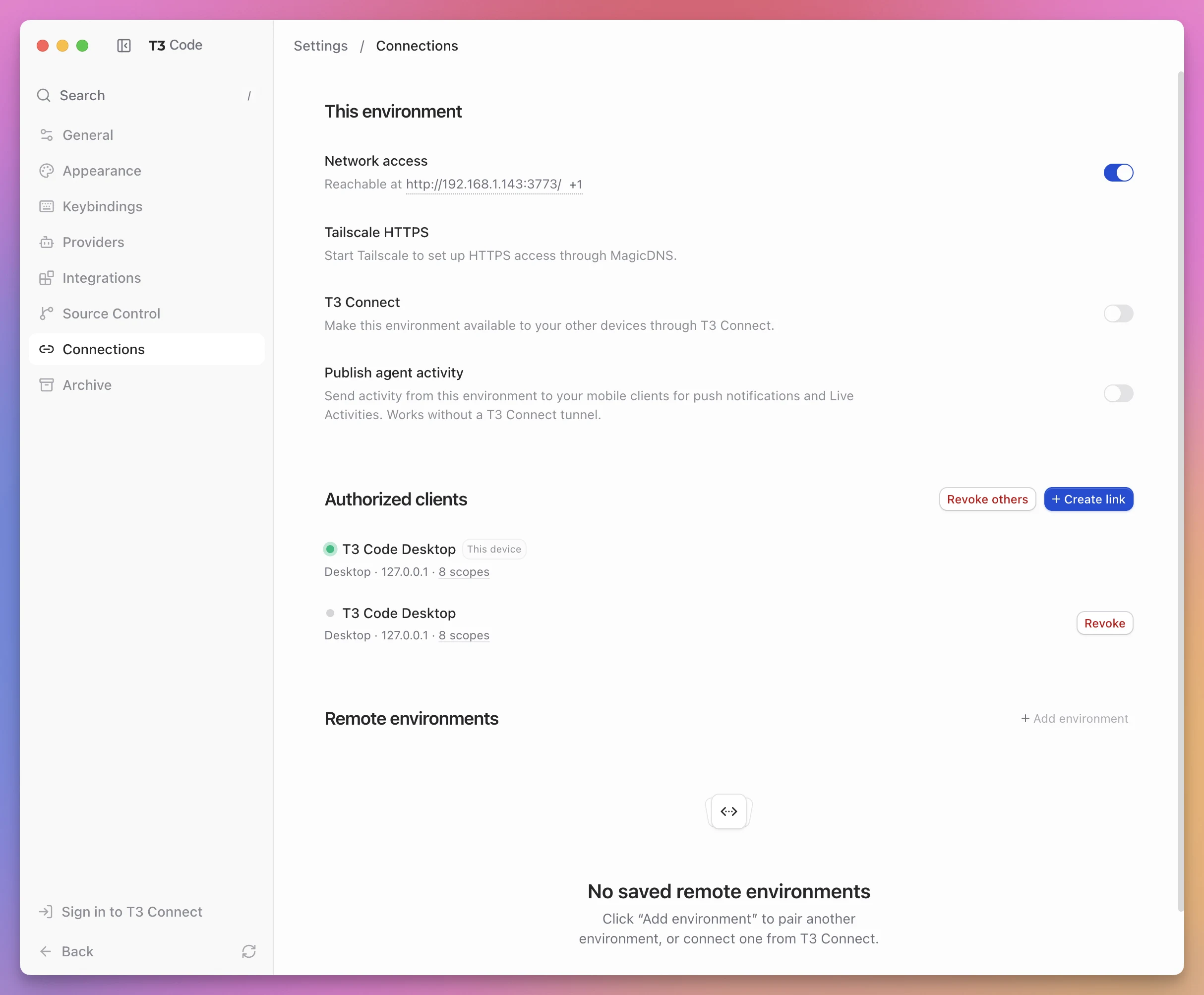1204x995 pixels.
Task: Click the Settings breadcrumb
Action: click(320, 46)
